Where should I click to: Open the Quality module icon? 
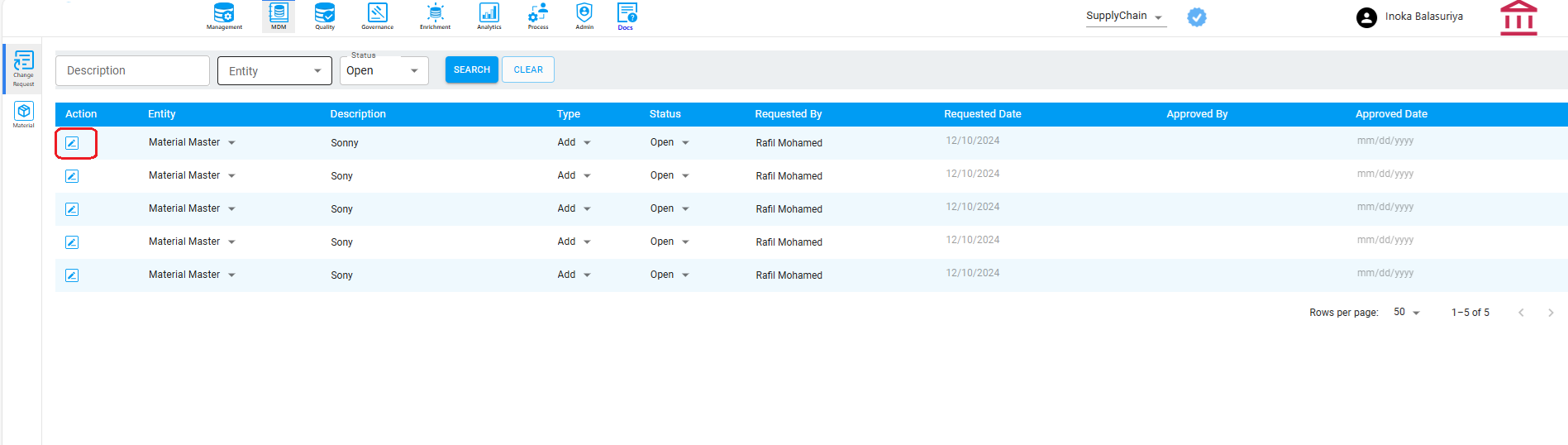(325, 16)
